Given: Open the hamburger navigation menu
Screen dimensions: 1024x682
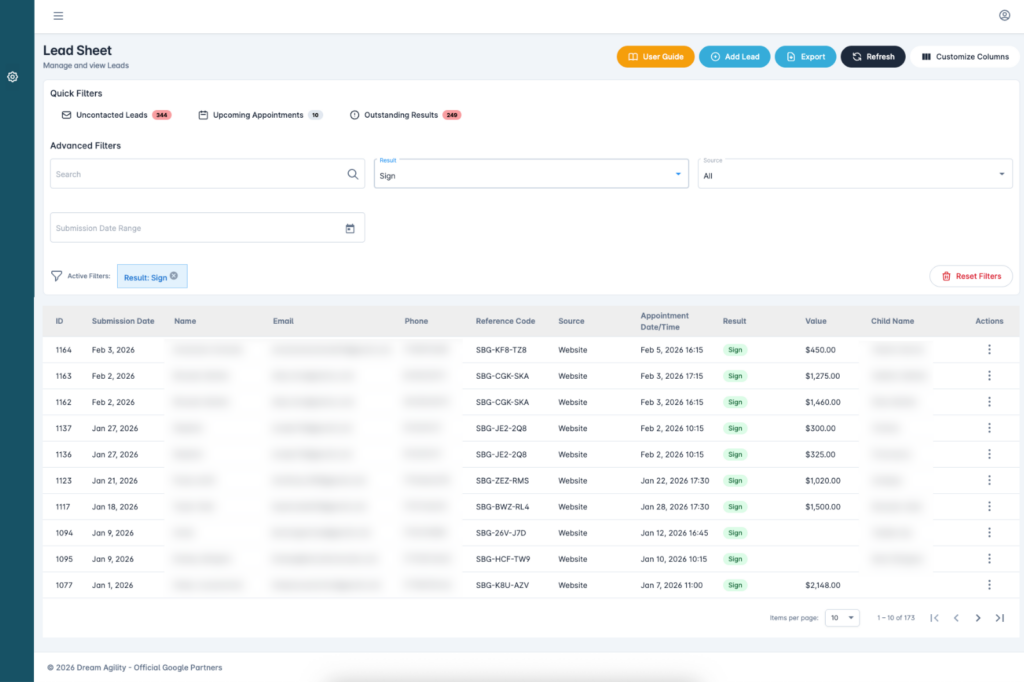Looking at the screenshot, I should (58, 16).
